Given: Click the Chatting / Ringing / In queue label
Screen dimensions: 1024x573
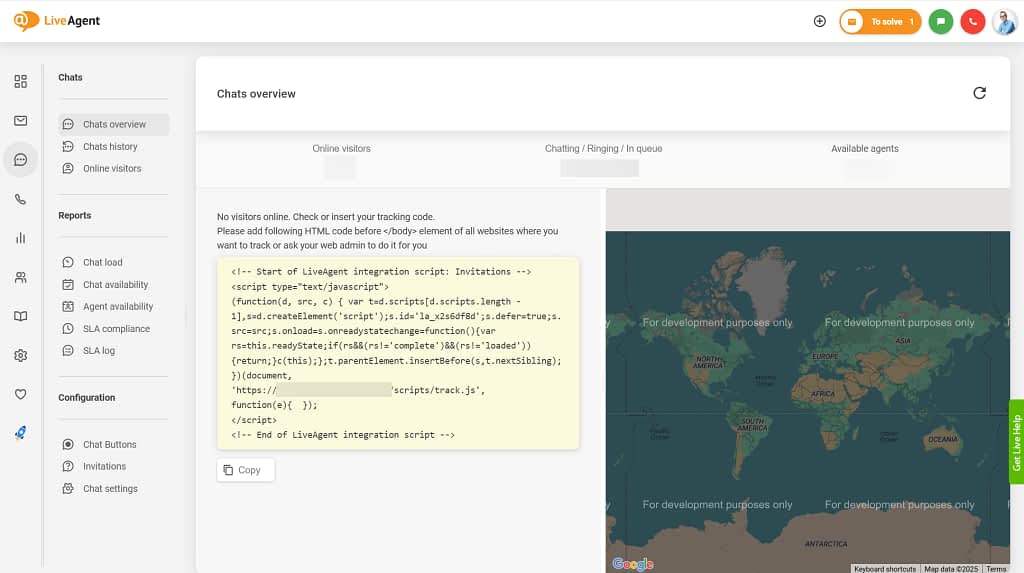Looking at the screenshot, I should pos(603,148).
